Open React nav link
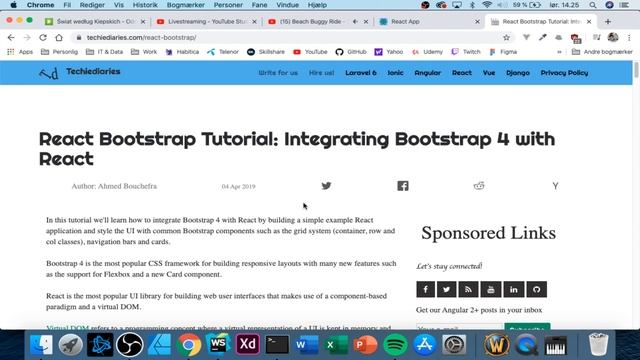This screenshot has height=360, width=640. (462, 73)
